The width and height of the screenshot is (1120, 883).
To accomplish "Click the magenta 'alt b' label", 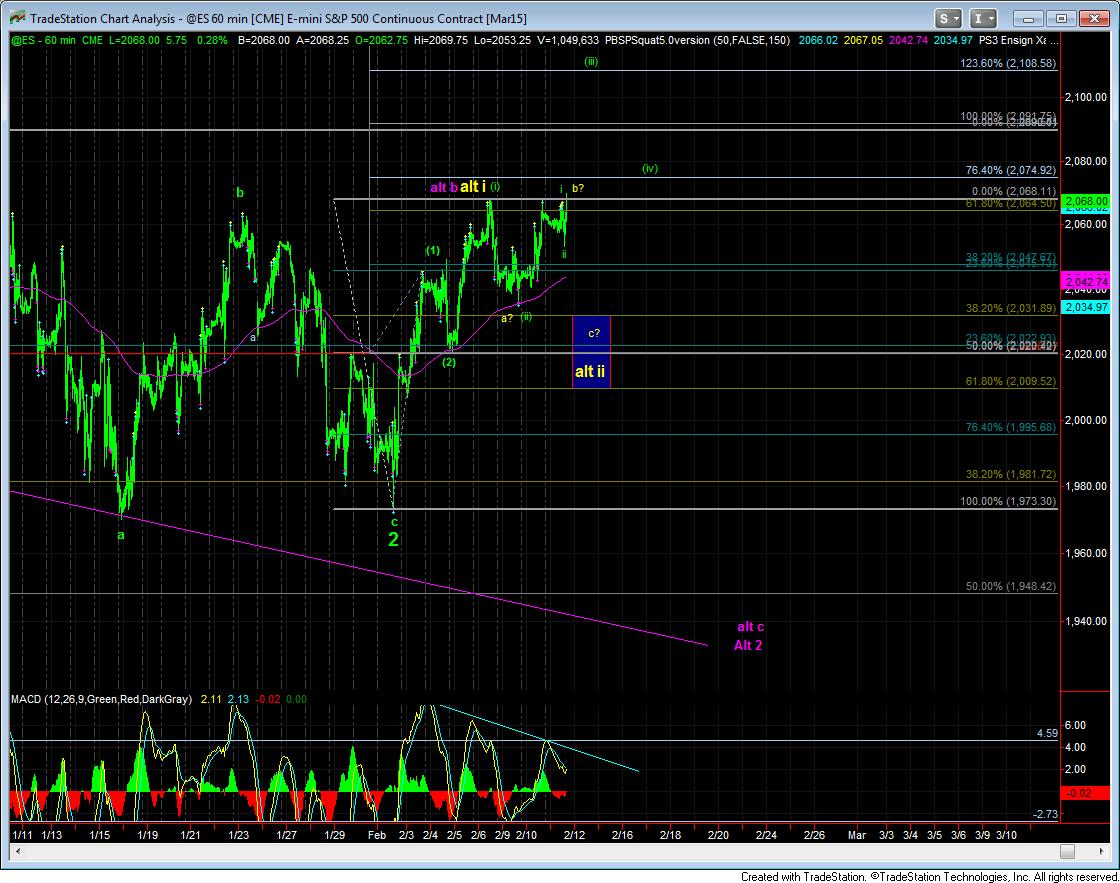I will coord(444,188).
